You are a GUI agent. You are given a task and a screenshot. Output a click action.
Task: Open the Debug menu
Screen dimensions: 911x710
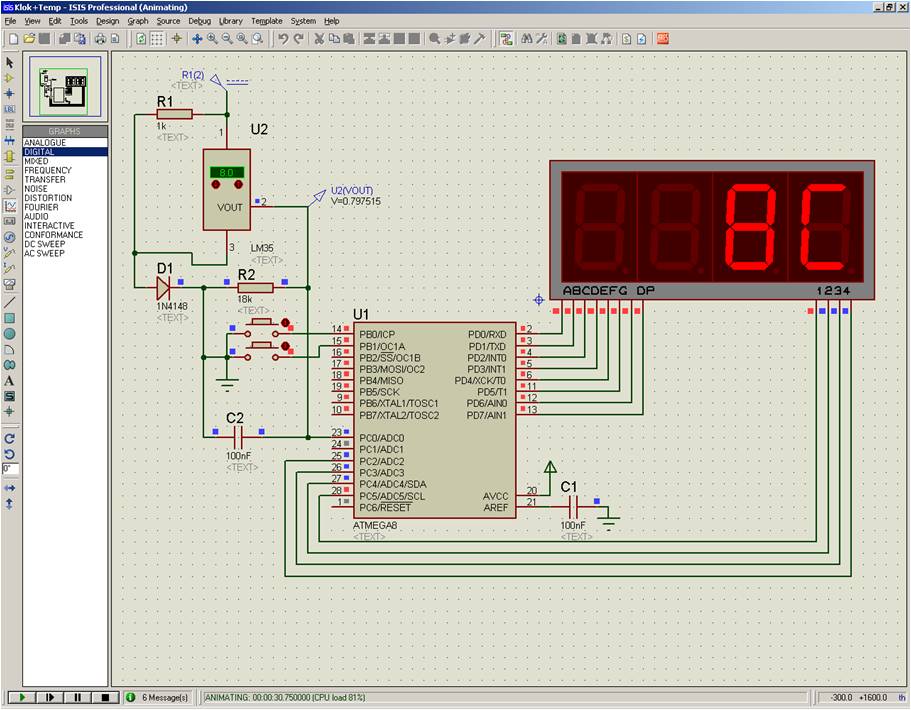199,20
